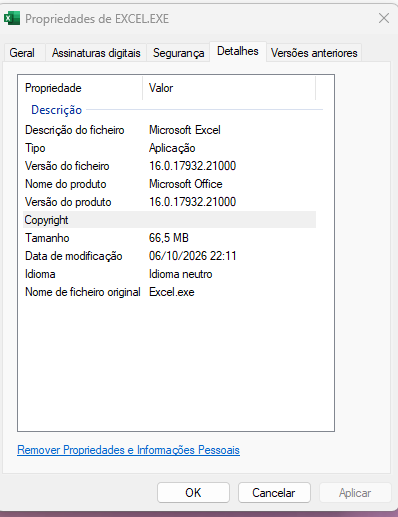Select the Detalhes tab

point(238,51)
